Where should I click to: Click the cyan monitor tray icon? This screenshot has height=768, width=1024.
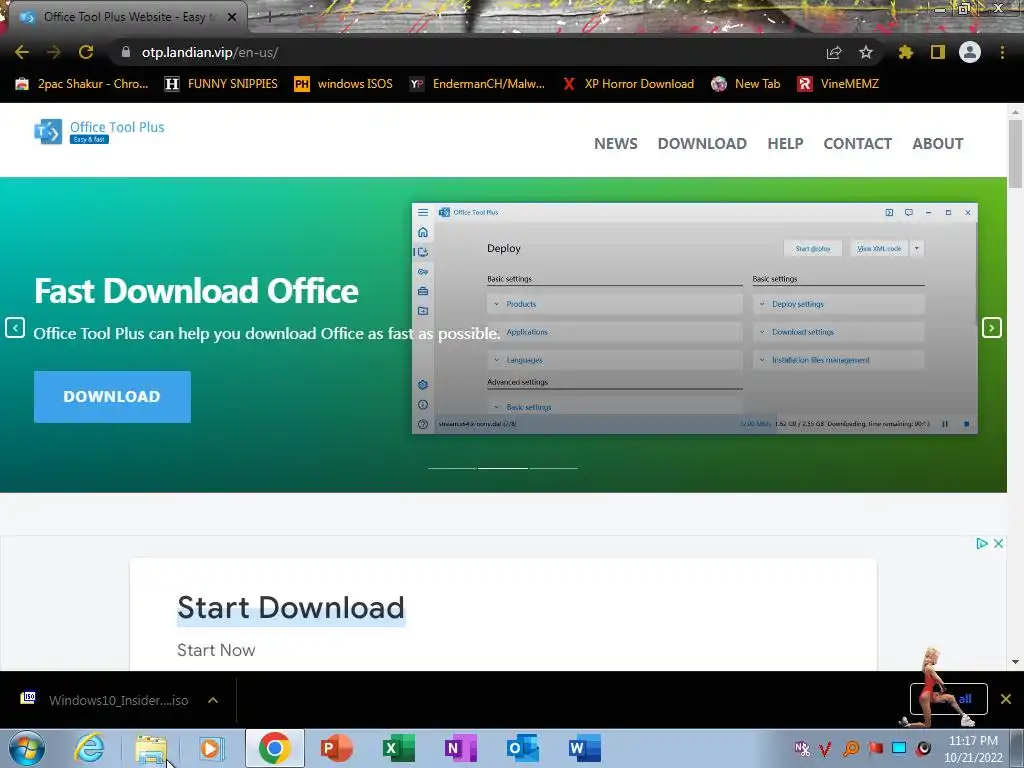[x=899, y=748]
